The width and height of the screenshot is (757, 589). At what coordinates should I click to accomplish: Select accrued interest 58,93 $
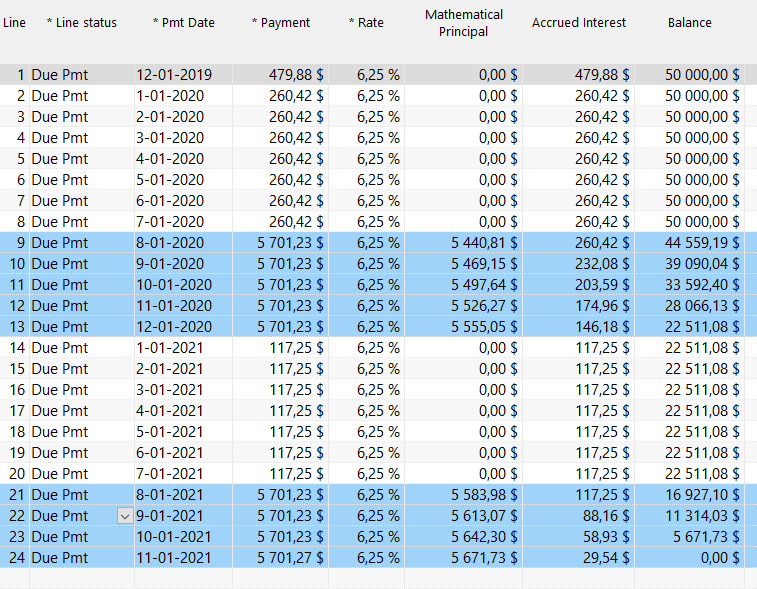578,537
